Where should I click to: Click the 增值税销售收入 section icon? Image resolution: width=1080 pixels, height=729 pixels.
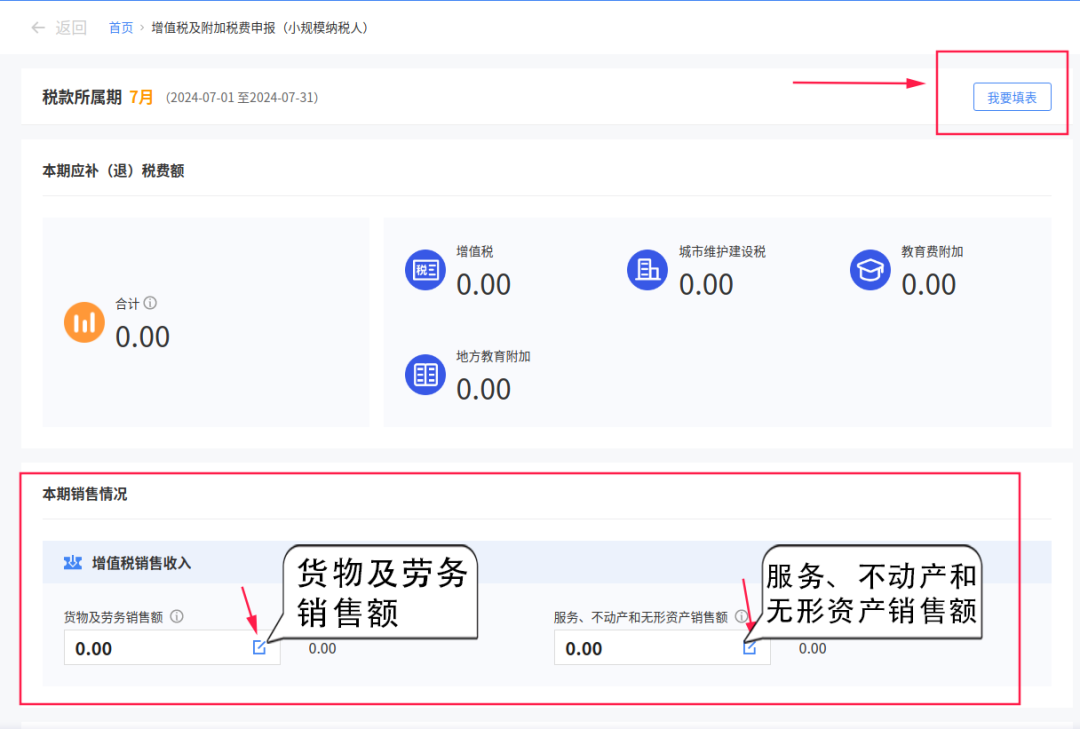coord(72,563)
